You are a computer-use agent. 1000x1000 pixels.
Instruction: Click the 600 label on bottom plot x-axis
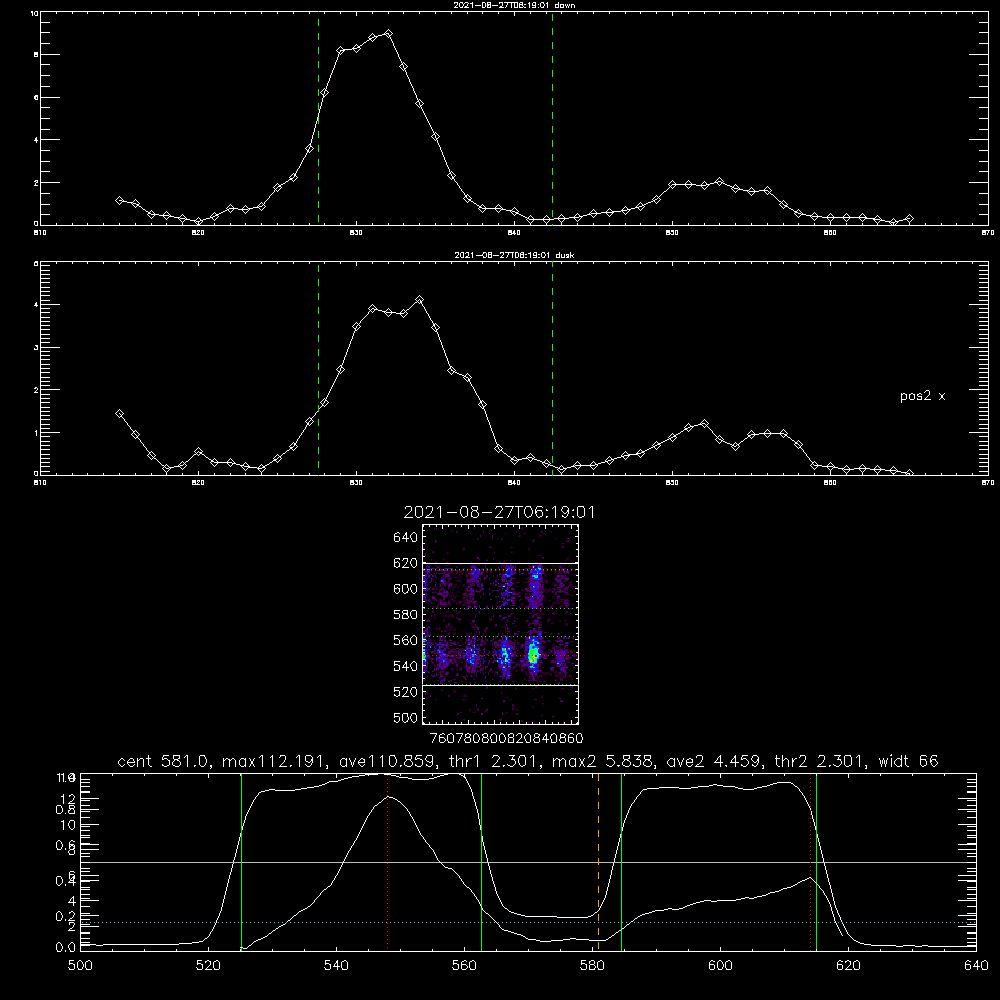[720, 966]
